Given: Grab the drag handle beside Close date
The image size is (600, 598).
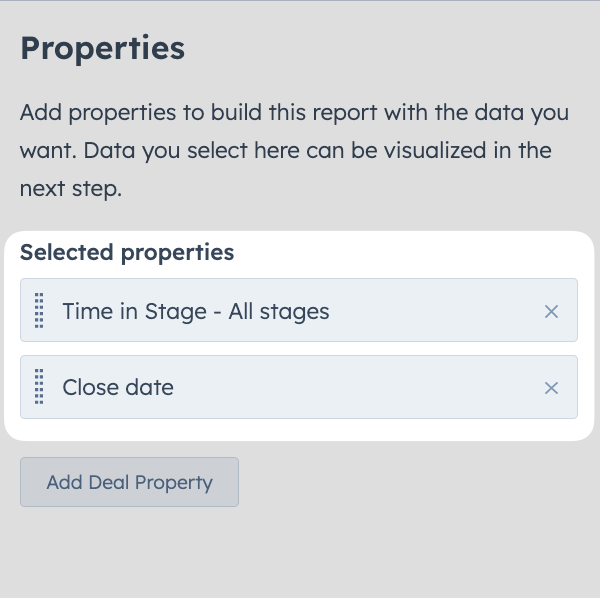Looking at the screenshot, I should [39, 386].
